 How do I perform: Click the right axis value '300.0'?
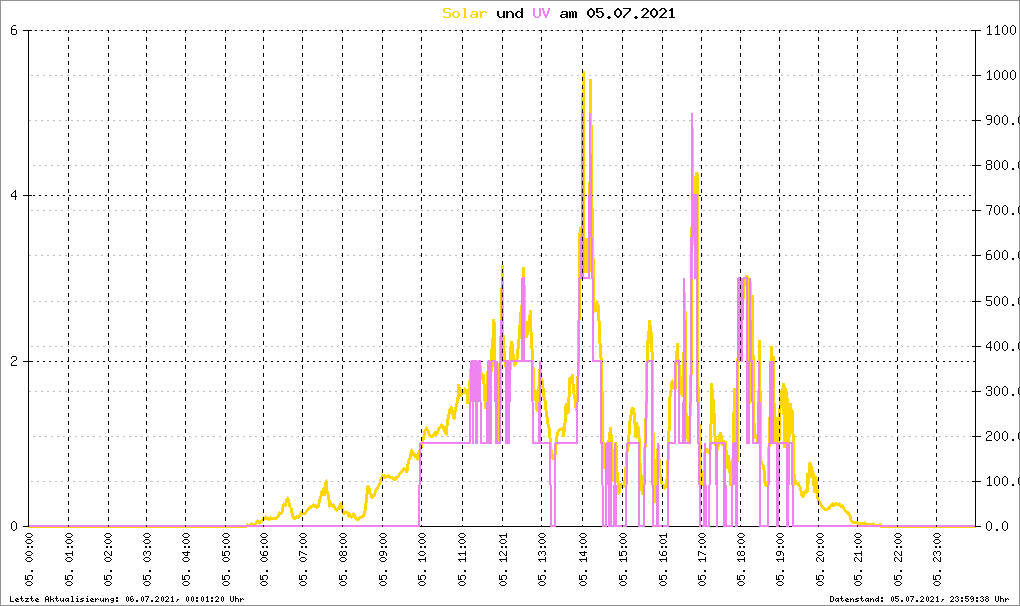tap(1002, 391)
